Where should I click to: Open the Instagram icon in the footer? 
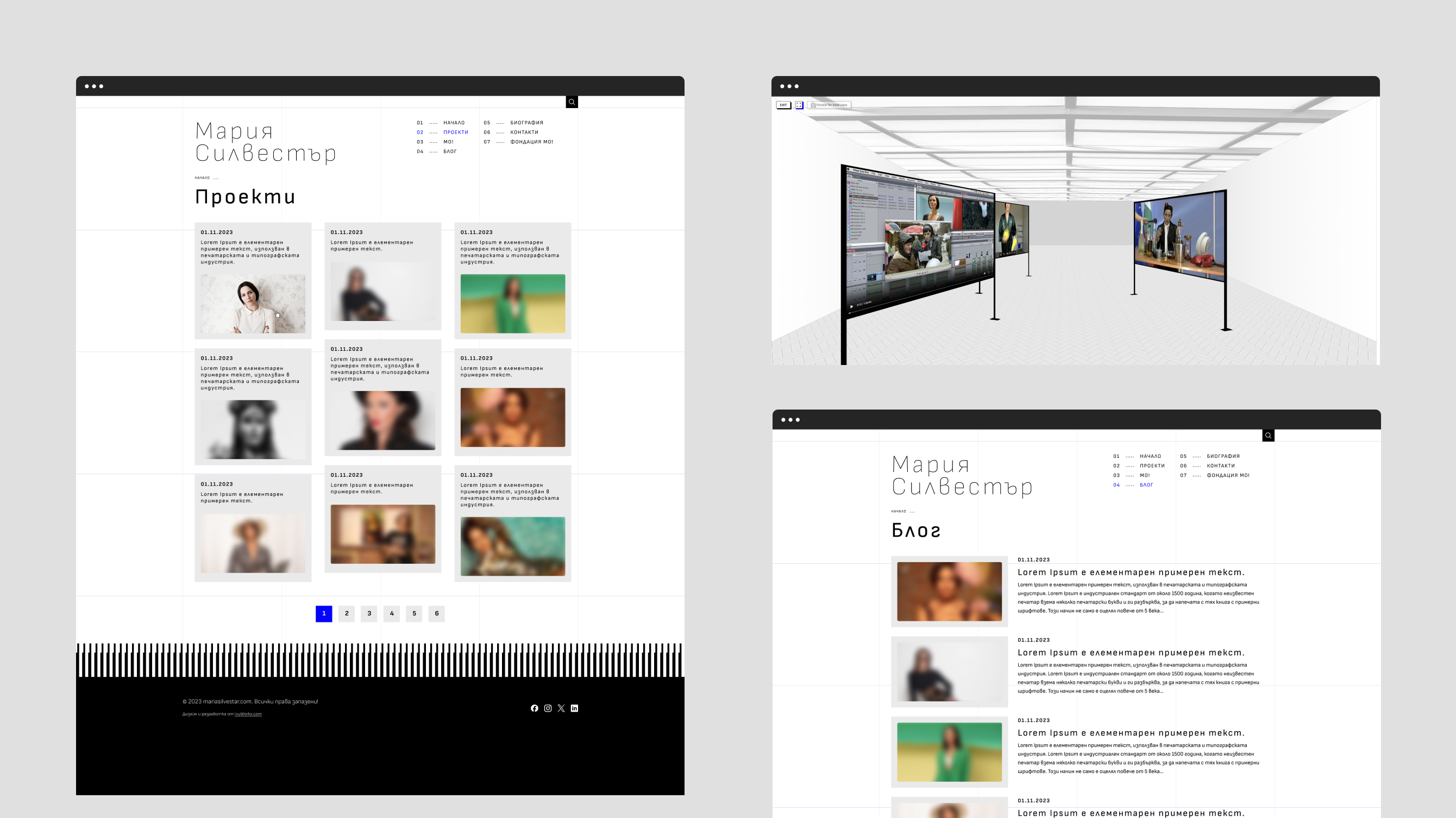coord(548,708)
